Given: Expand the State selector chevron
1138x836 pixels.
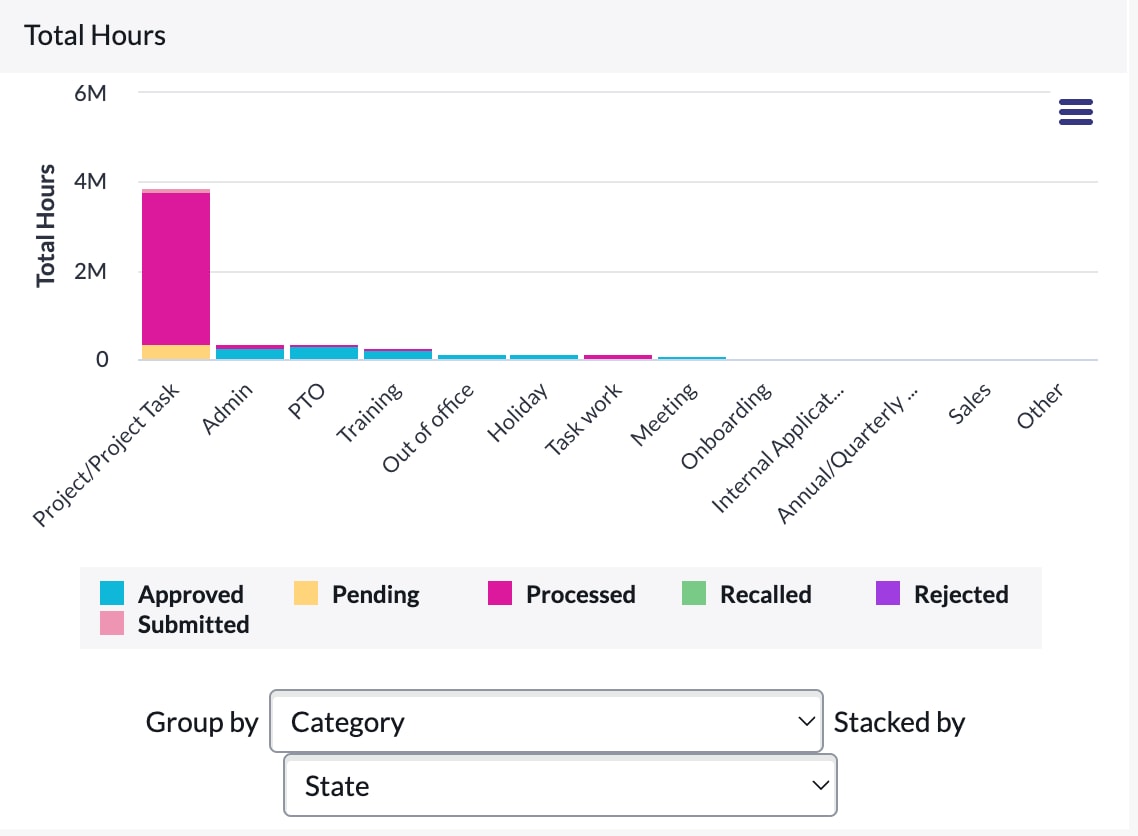Looking at the screenshot, I should tap(818, 786).
